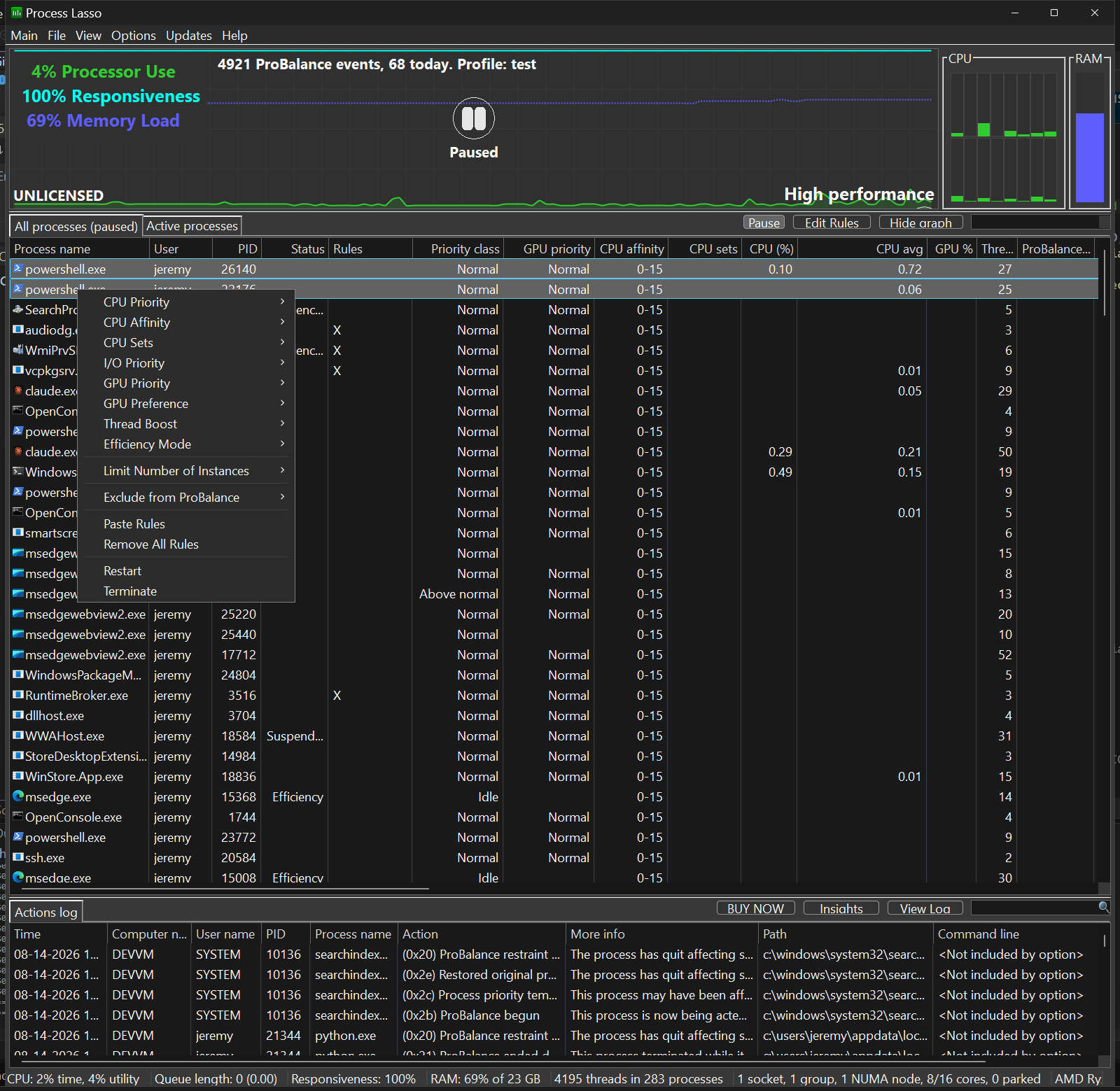Click powershell.exe icon for PID 23772

point(18,837)
